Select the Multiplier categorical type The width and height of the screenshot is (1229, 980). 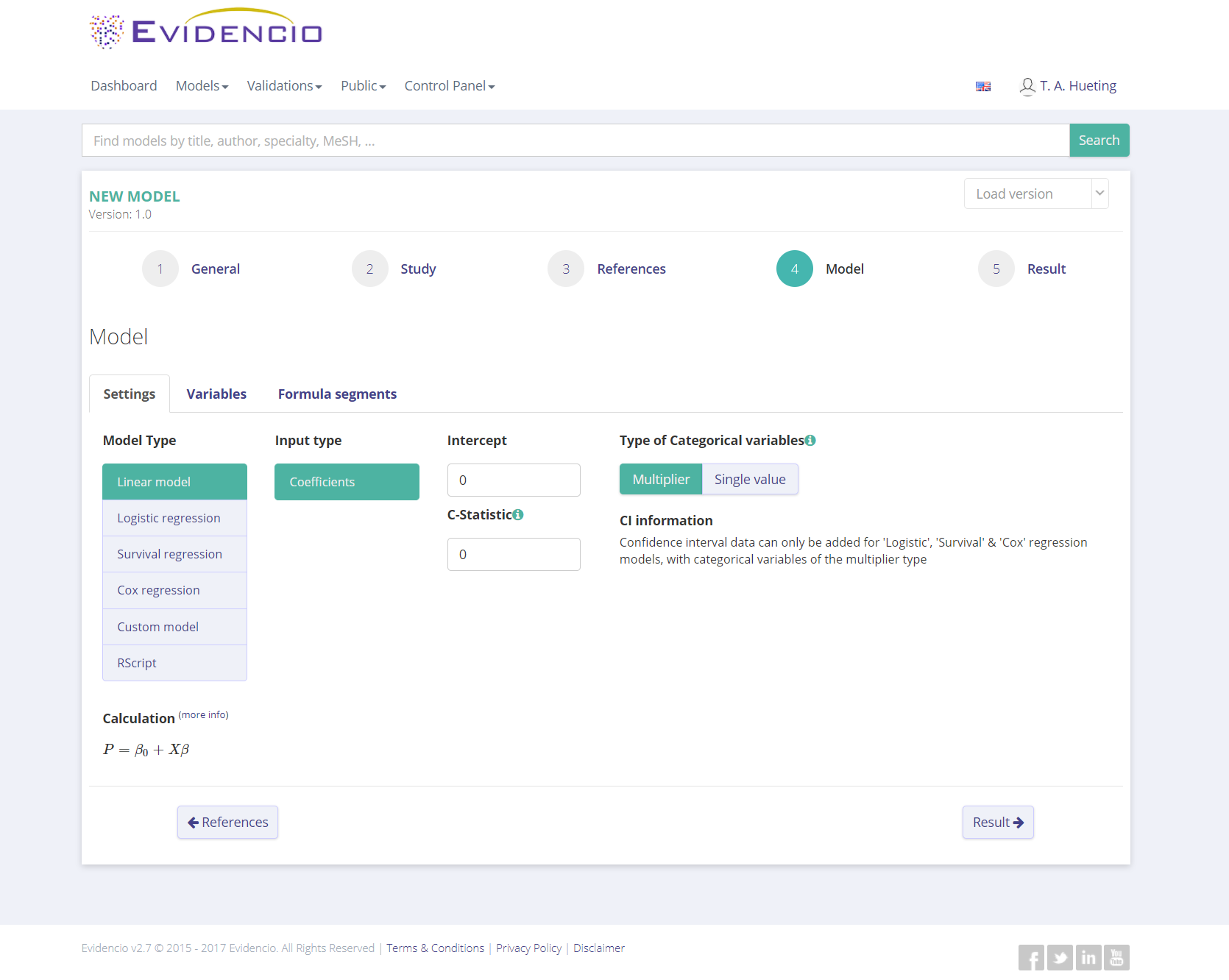[660, 480]
